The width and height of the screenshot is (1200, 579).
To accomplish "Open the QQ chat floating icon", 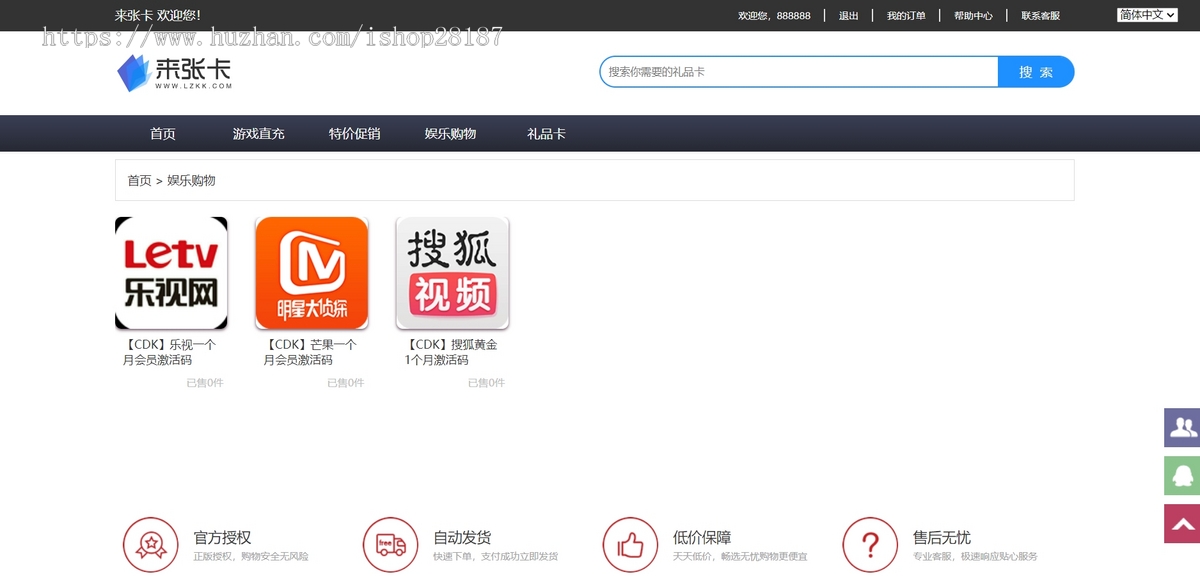I will point(1182,475).
